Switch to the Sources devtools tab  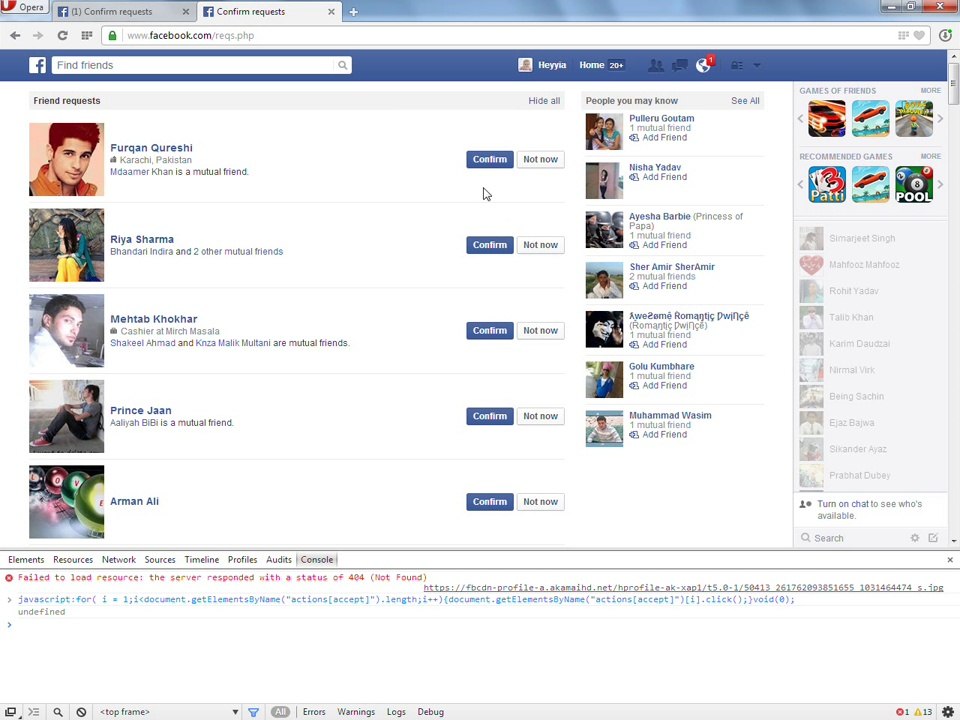pyautogui.click(x=160, y=560)
